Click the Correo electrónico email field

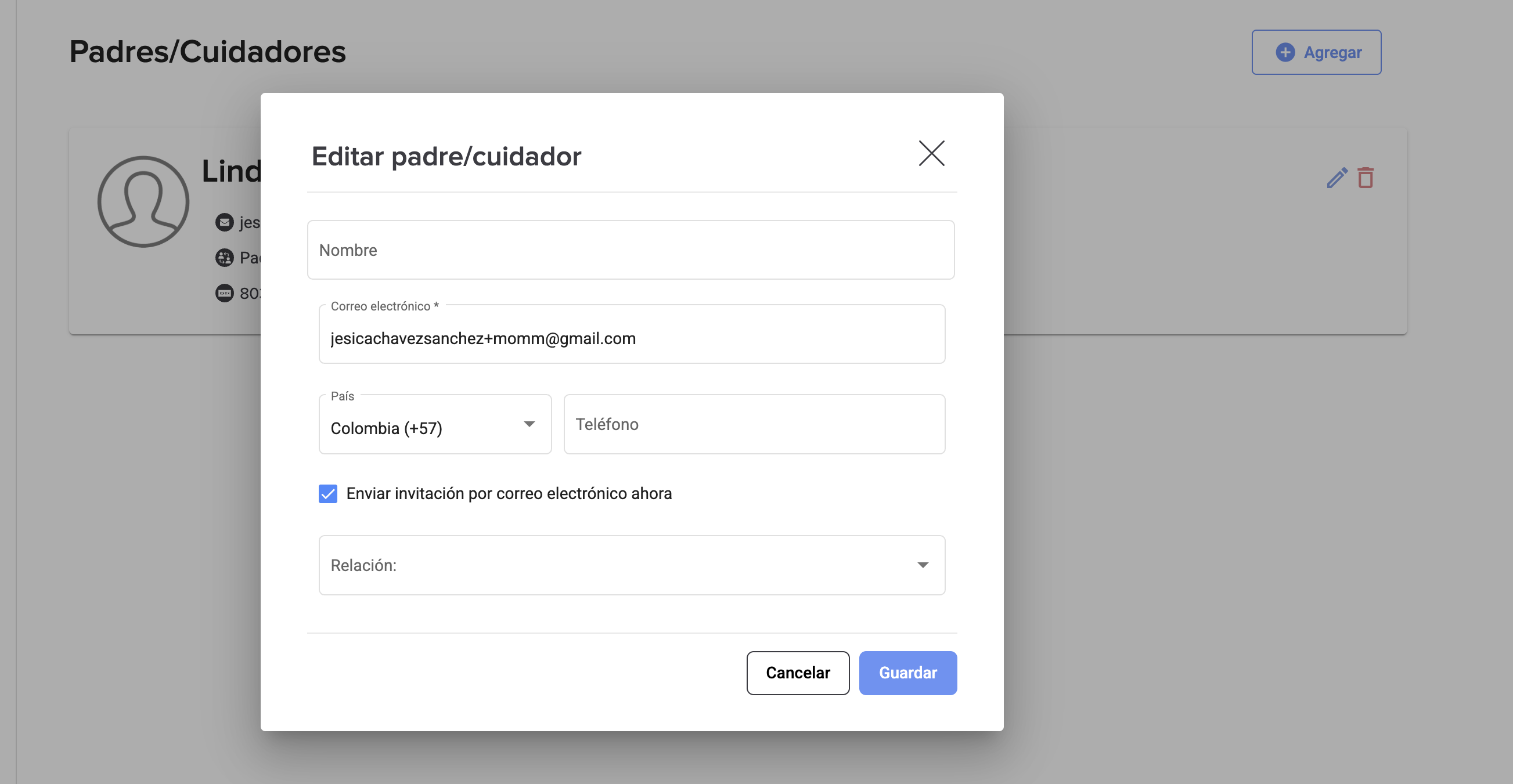point(632,338)
